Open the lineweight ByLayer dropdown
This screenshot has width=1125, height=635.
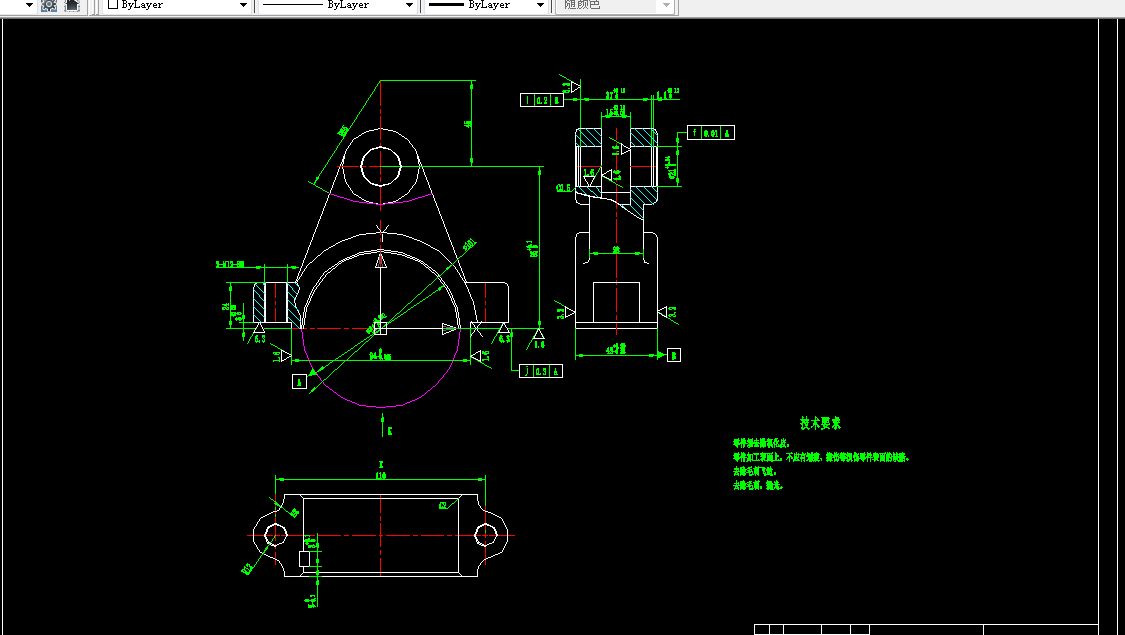click(486, 5)
